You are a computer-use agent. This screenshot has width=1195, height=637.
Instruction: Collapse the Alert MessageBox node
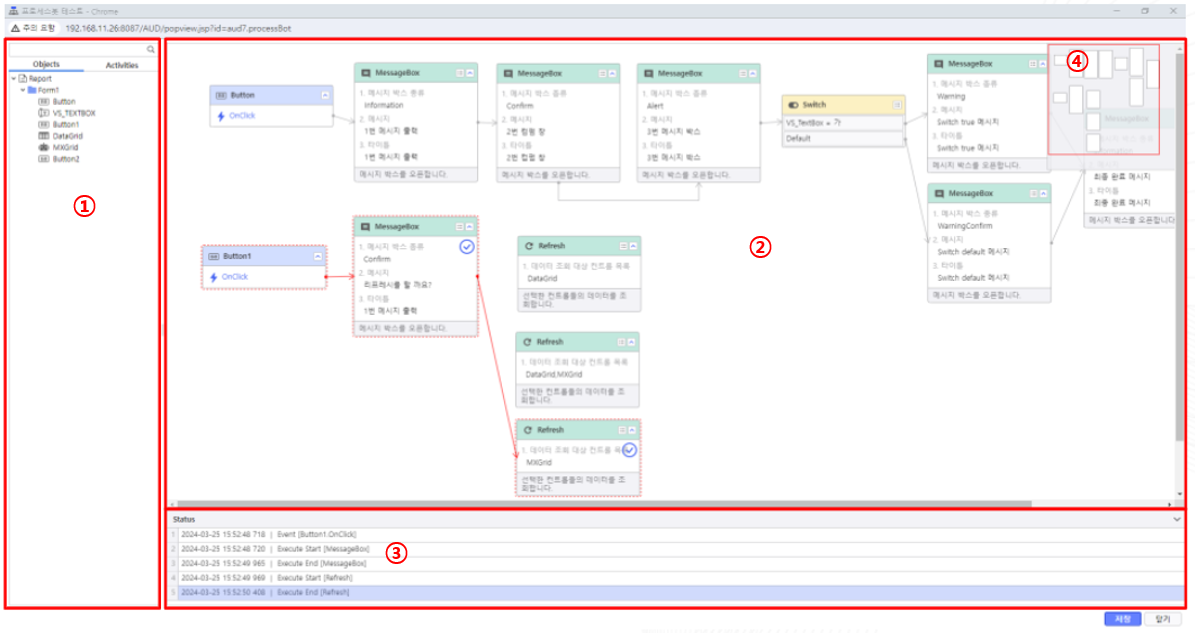(x=752, y=74)
